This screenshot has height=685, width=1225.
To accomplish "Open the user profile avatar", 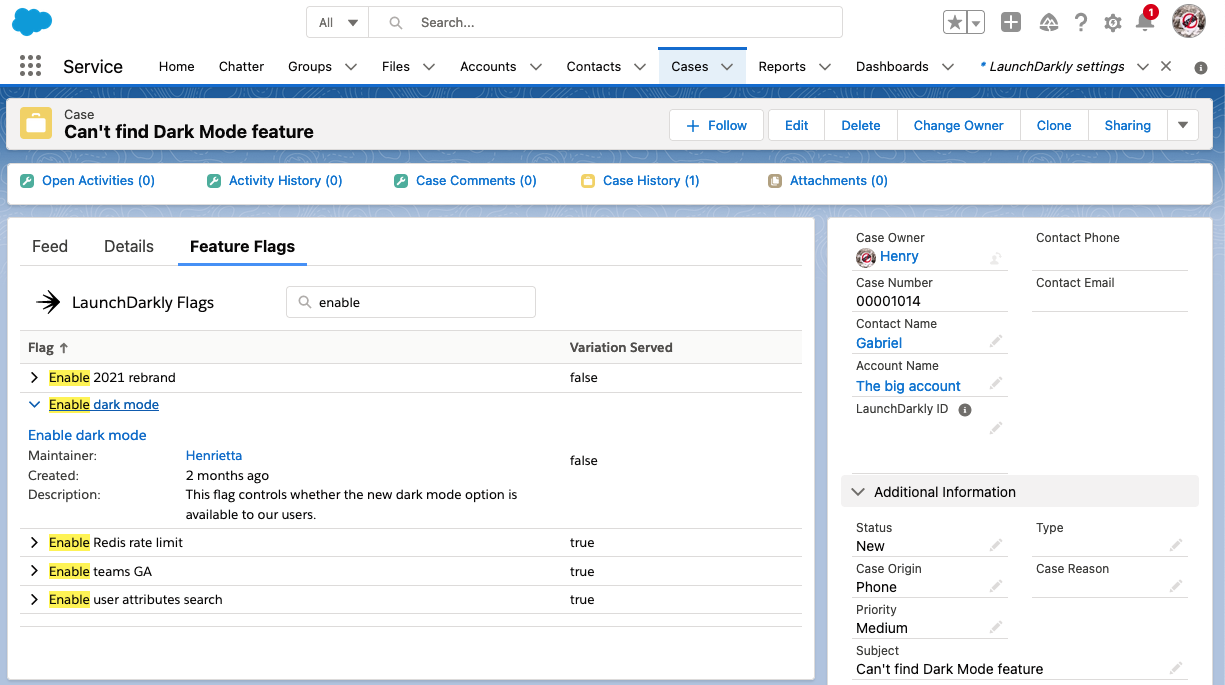I will (1188, 21).
